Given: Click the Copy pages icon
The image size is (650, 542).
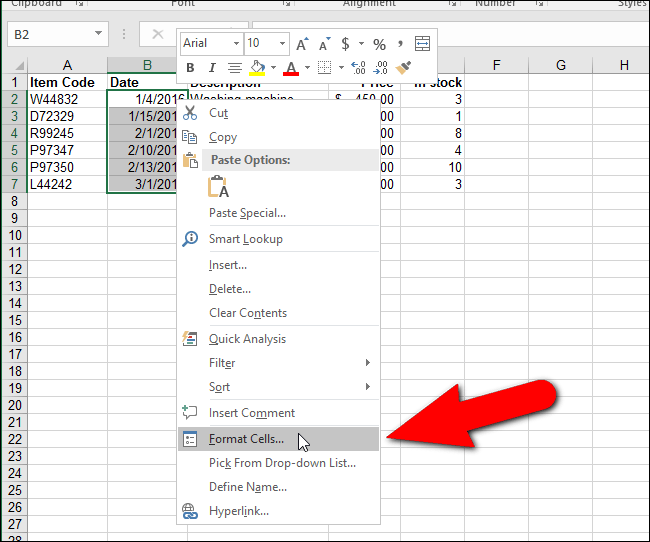Looking at the screenshot, I should [190, 137].
